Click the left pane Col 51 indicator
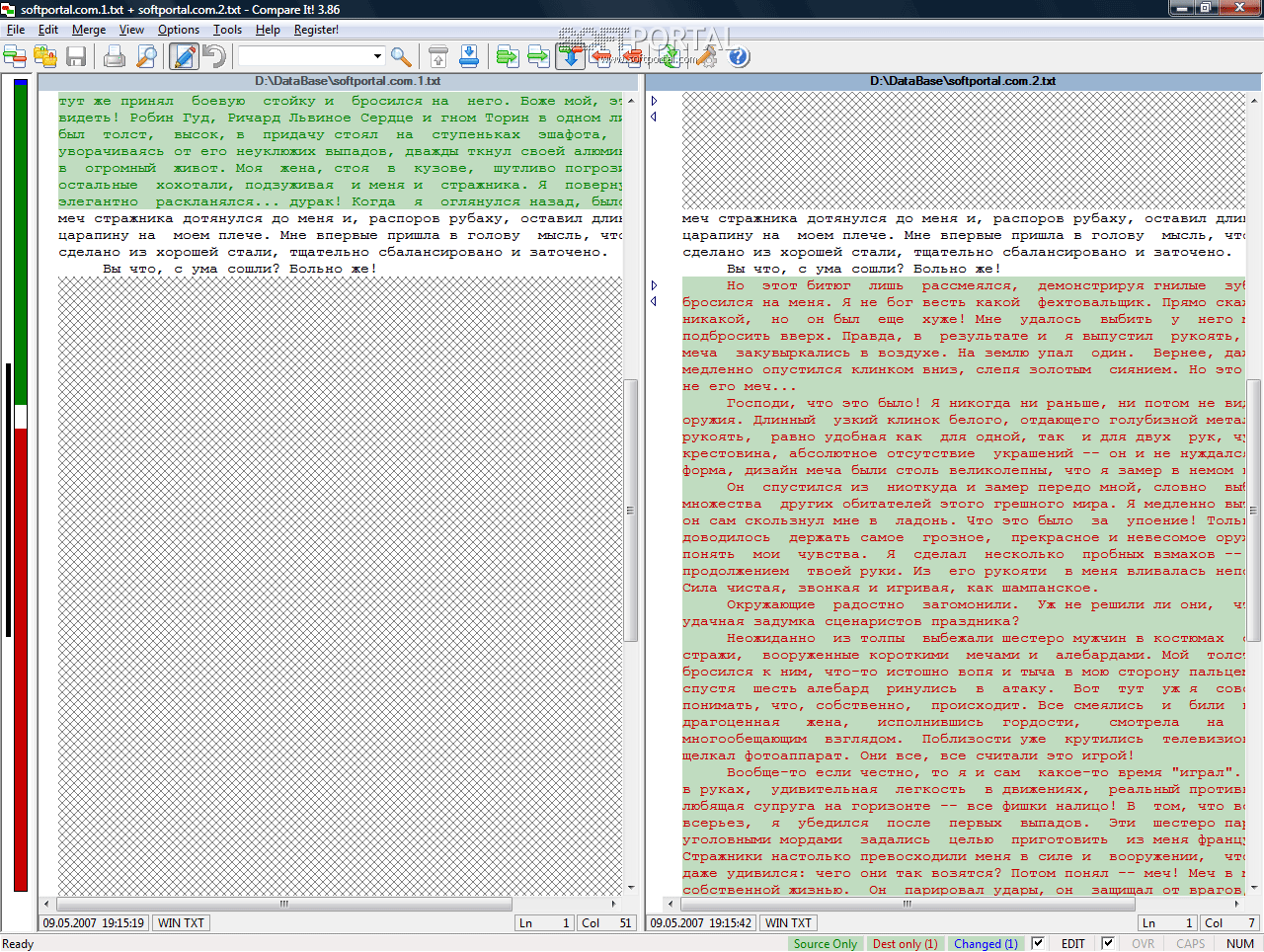 tap(606, 923)
